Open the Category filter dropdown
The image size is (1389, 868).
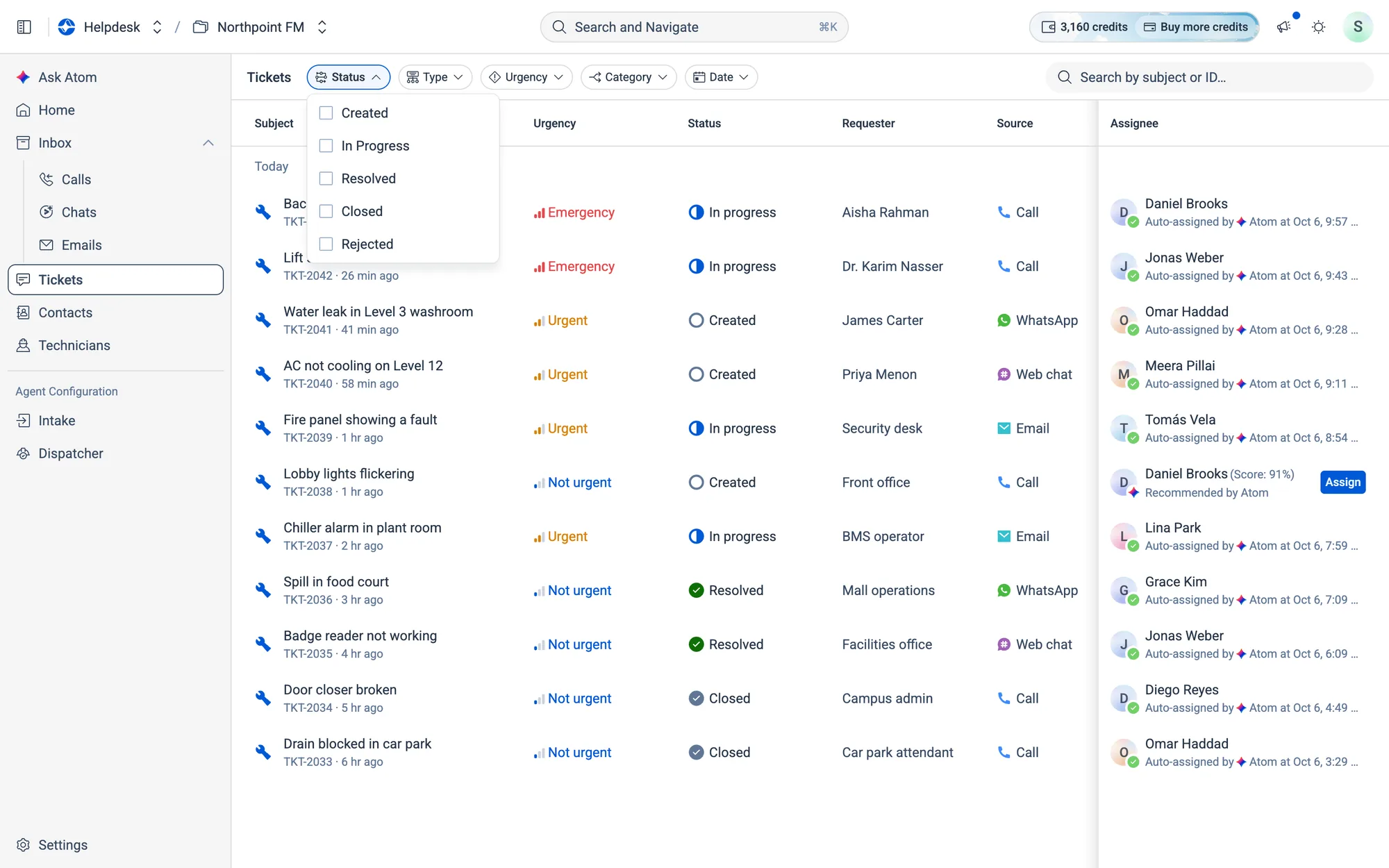click(x=628, y=77)
